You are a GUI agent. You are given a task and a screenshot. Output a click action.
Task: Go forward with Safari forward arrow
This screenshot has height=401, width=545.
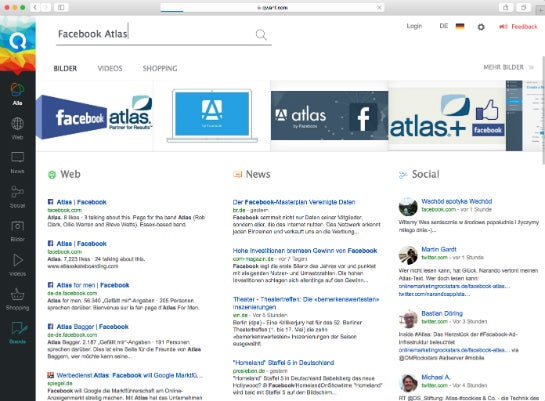[x=46, y=7]
